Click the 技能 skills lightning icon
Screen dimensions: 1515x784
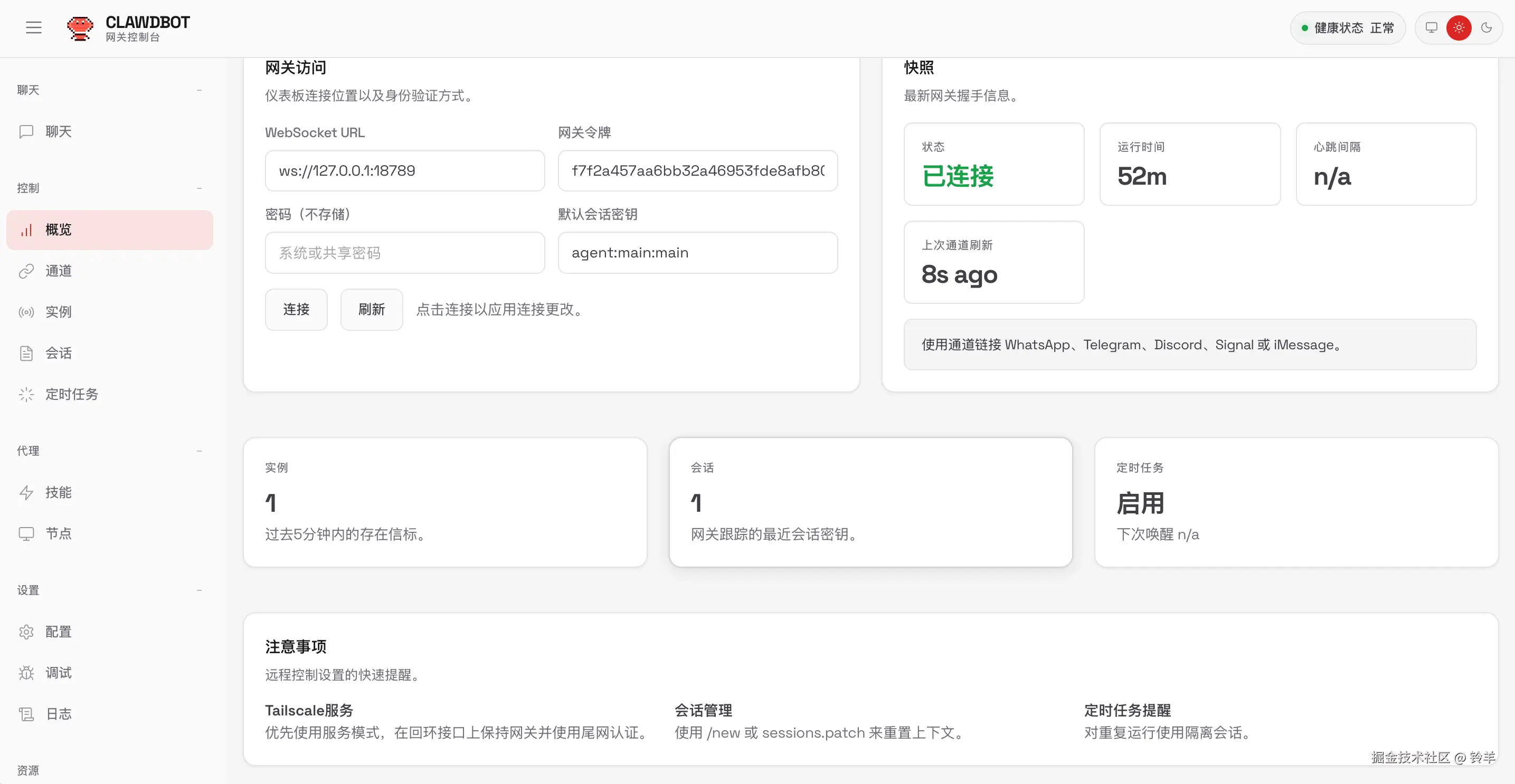(26, 492)
